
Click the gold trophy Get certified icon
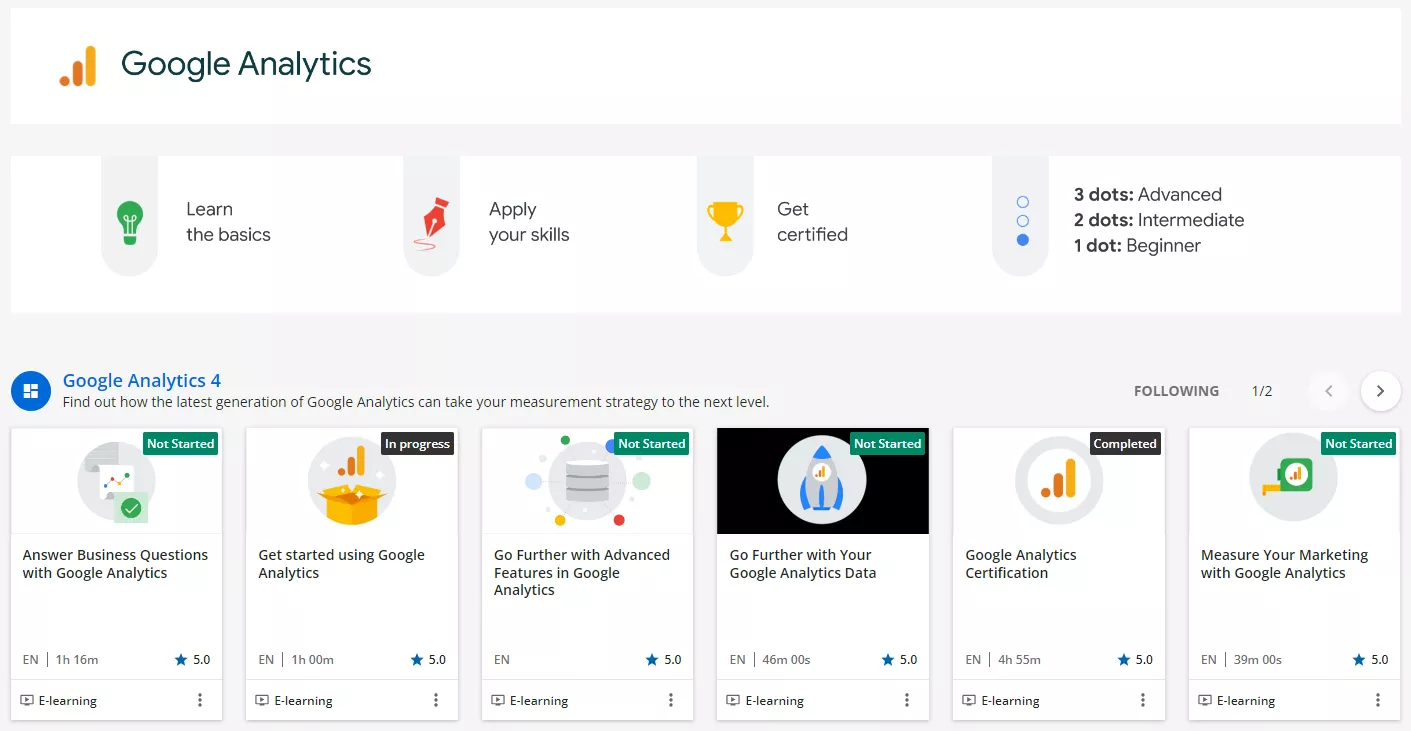pos(725,222)
